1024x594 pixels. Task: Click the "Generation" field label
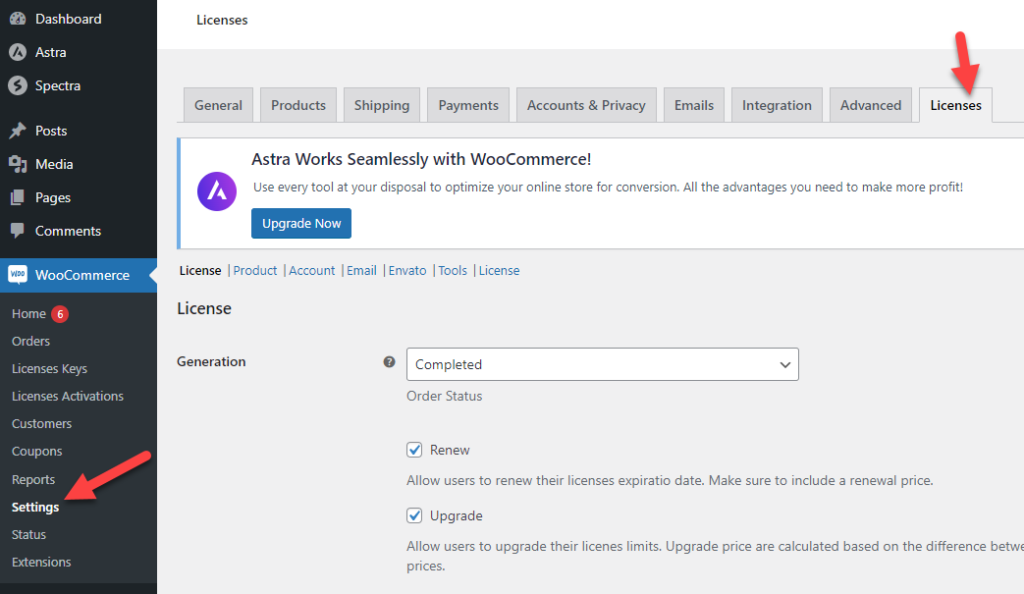coord(211,362)
